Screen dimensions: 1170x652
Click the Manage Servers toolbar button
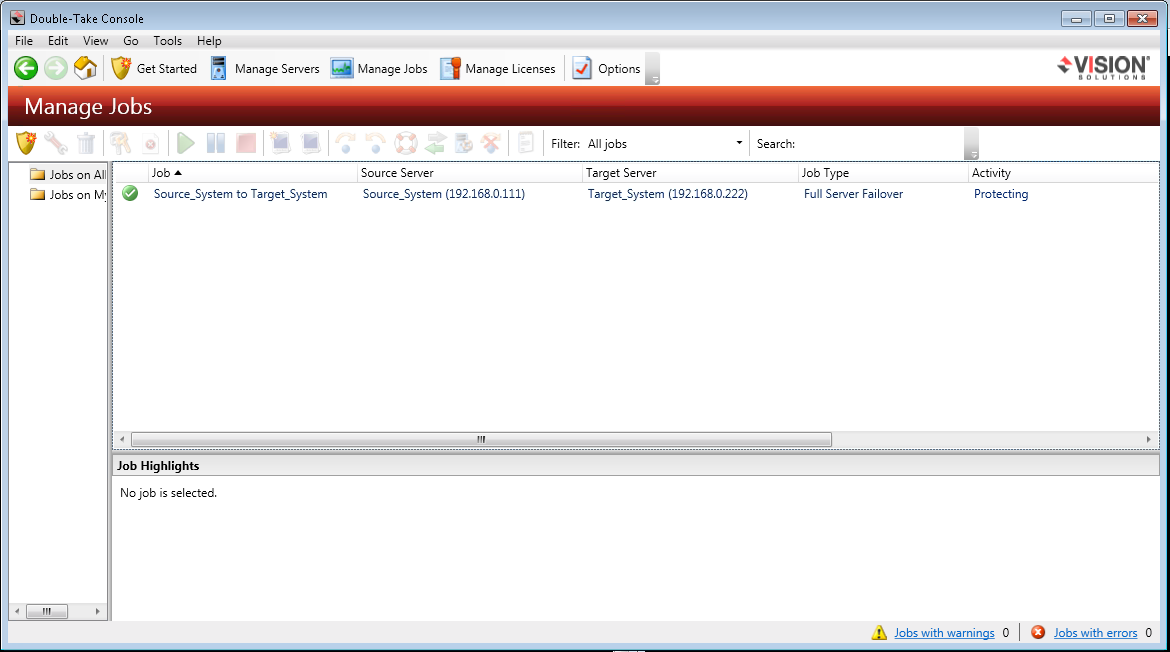(265, 69)
